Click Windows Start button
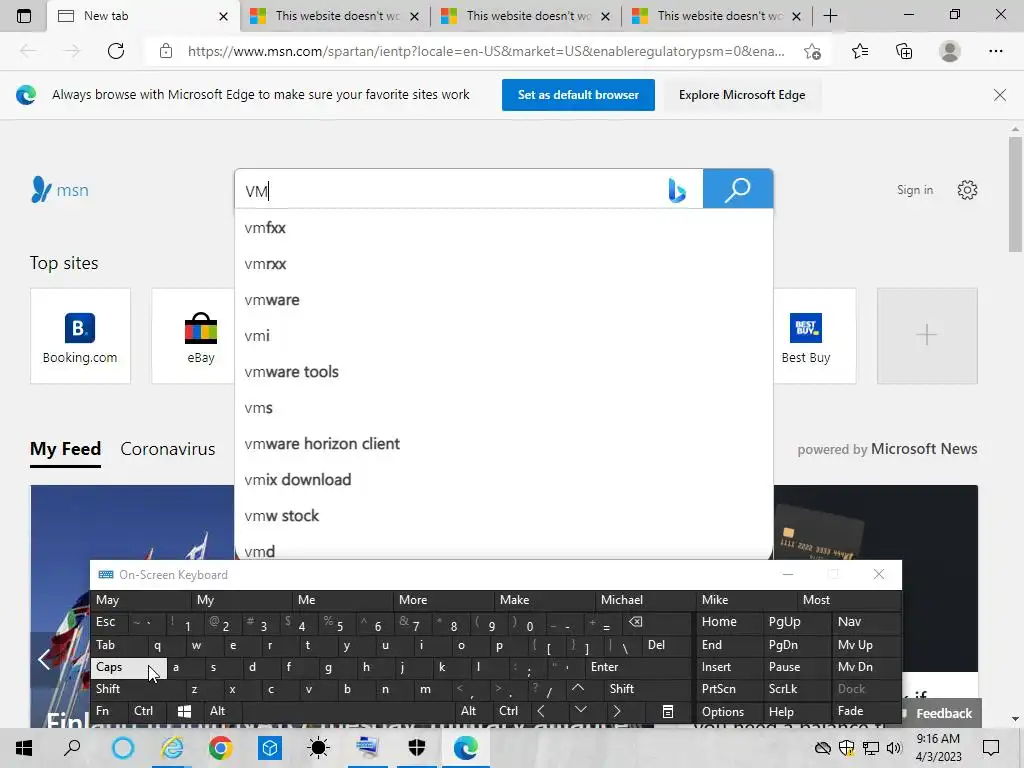The height and width of the screenshot is (768, 1024). point(24,748)
